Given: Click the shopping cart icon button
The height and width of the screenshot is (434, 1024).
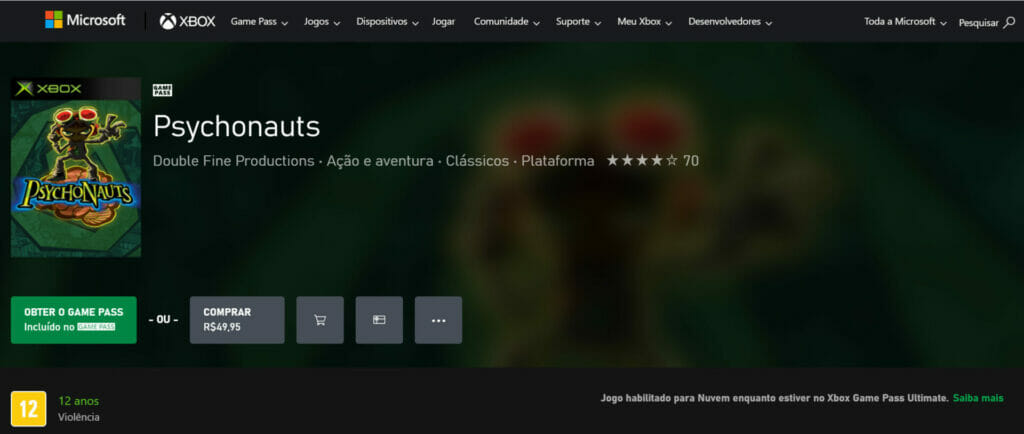Looking at the screenshot, I should click(x=320, y=320).
